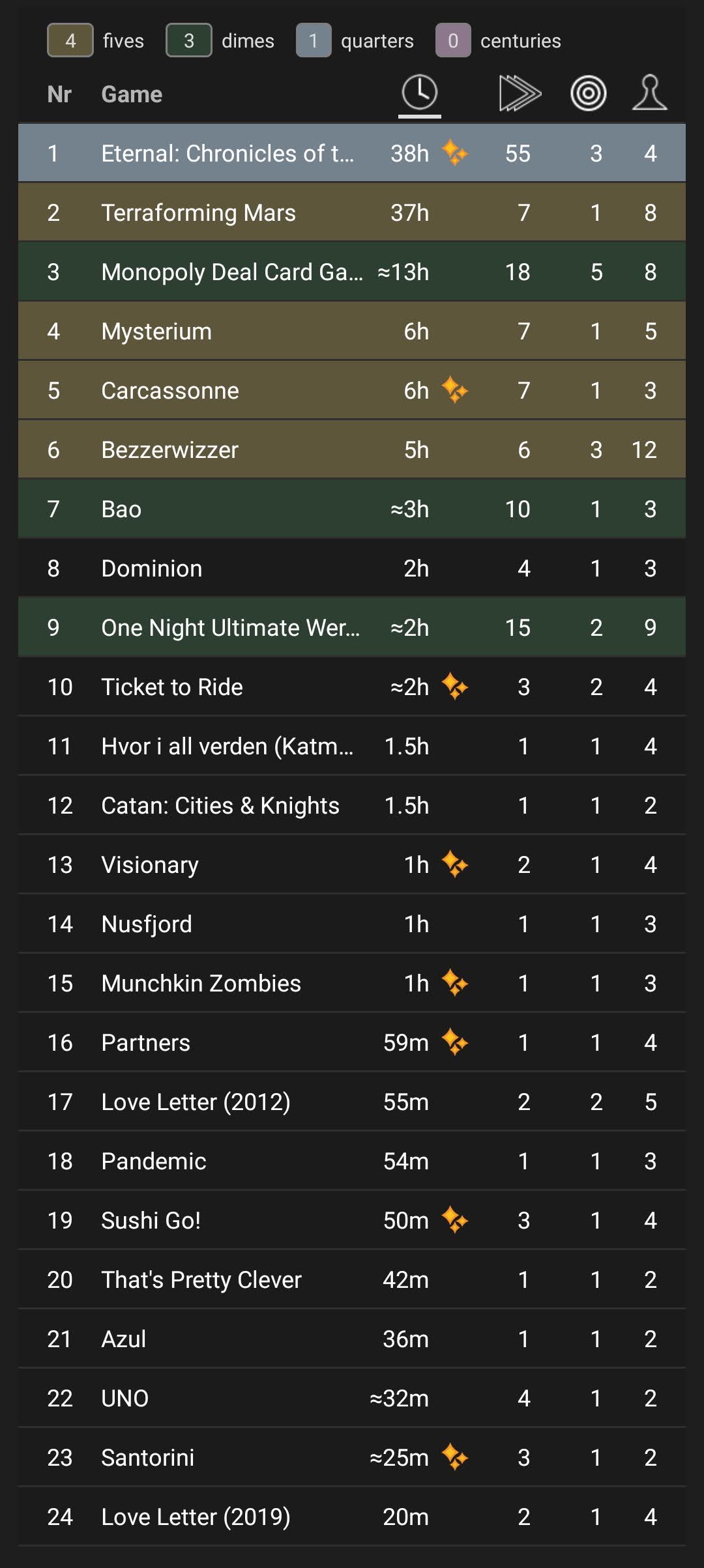
Task: Sort by players pawn icon
Action: click(x=649, y=93)
